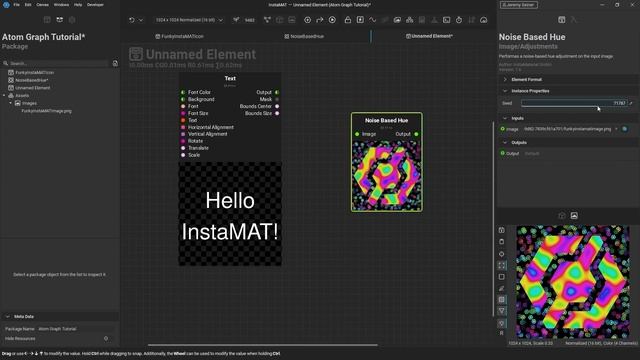Click the Bounds Center output pin
The height and width of the screenshot is (360, 640).
[x=277, y=106]
